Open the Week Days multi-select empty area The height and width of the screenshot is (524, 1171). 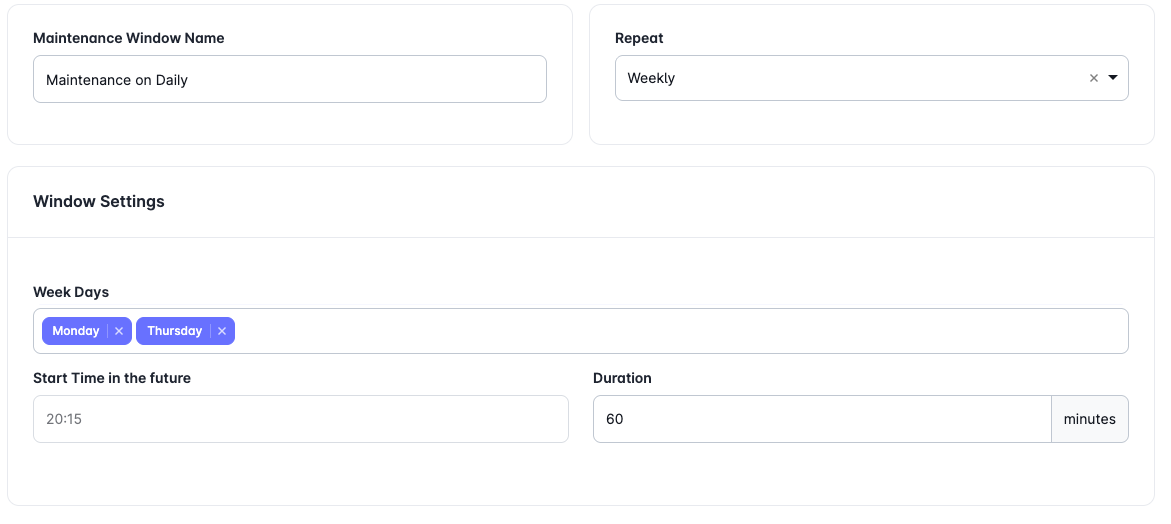(680, 331)
